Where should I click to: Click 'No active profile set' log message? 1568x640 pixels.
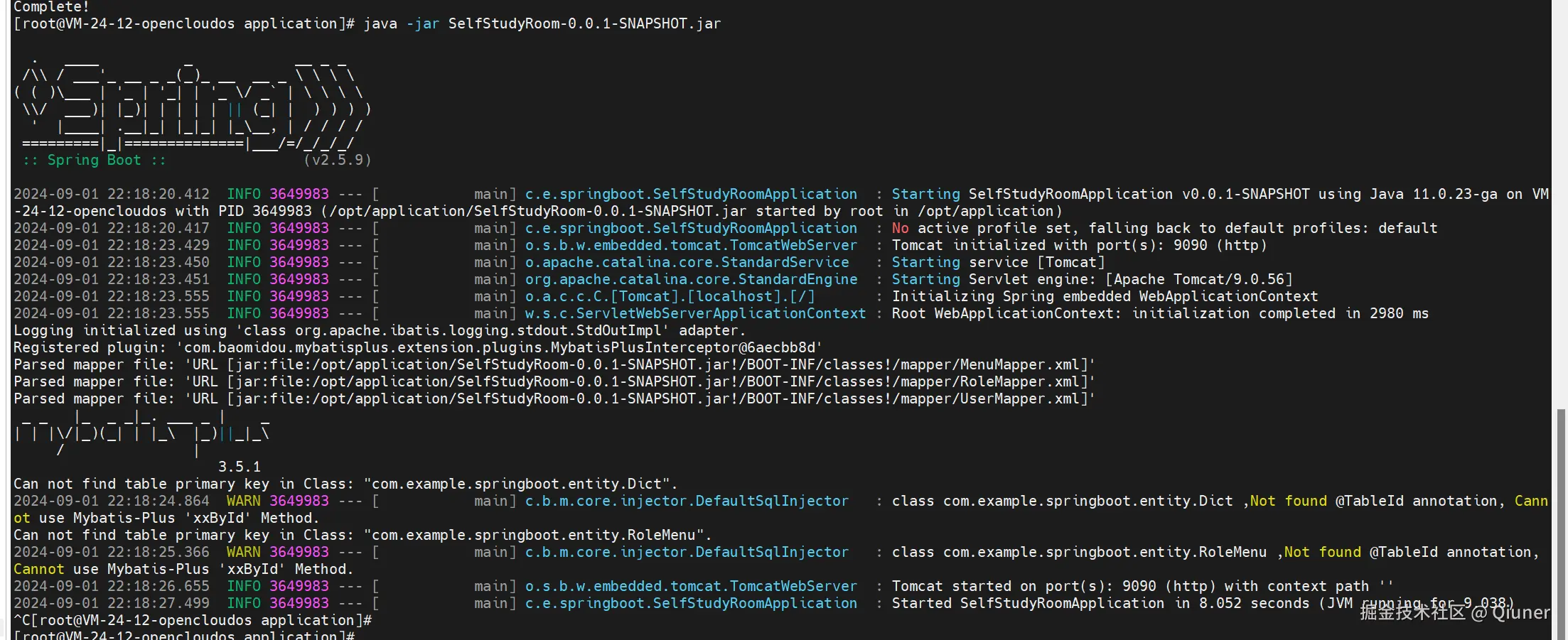coord(1164,228)
